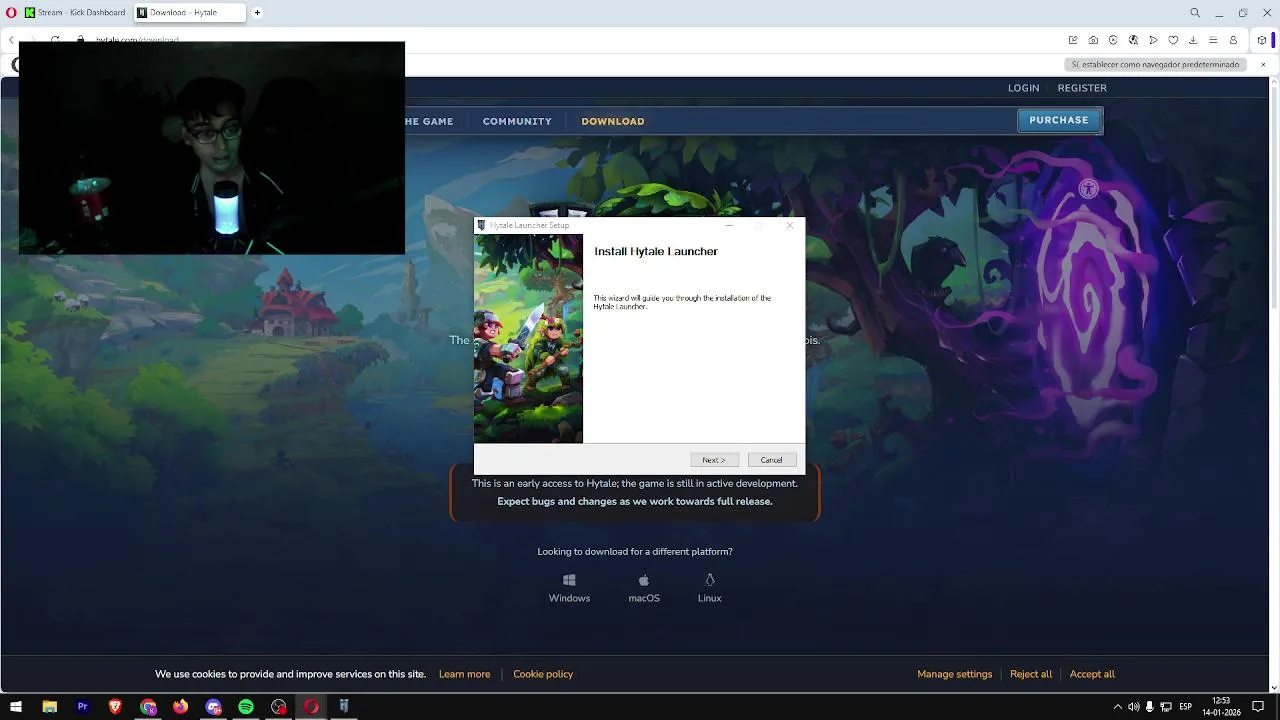This screenshot has width=1280, height=720.
Task: Select the Download - Hytale tab
Action: tap(190, 13)
